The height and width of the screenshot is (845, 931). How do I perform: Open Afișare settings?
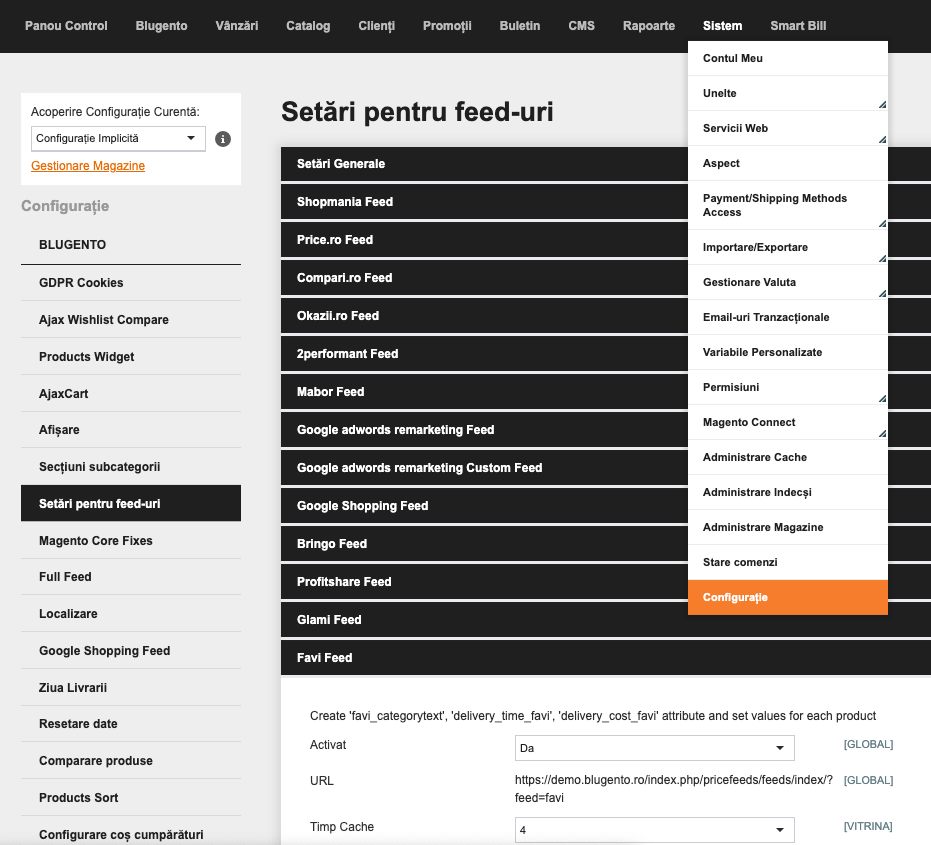[131, 430]
